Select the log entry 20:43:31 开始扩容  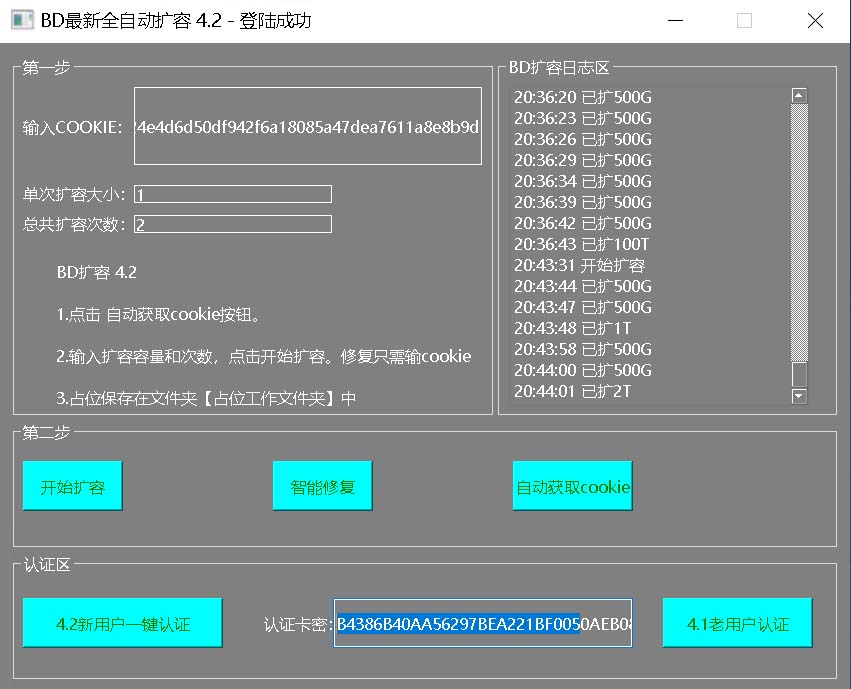580,264
